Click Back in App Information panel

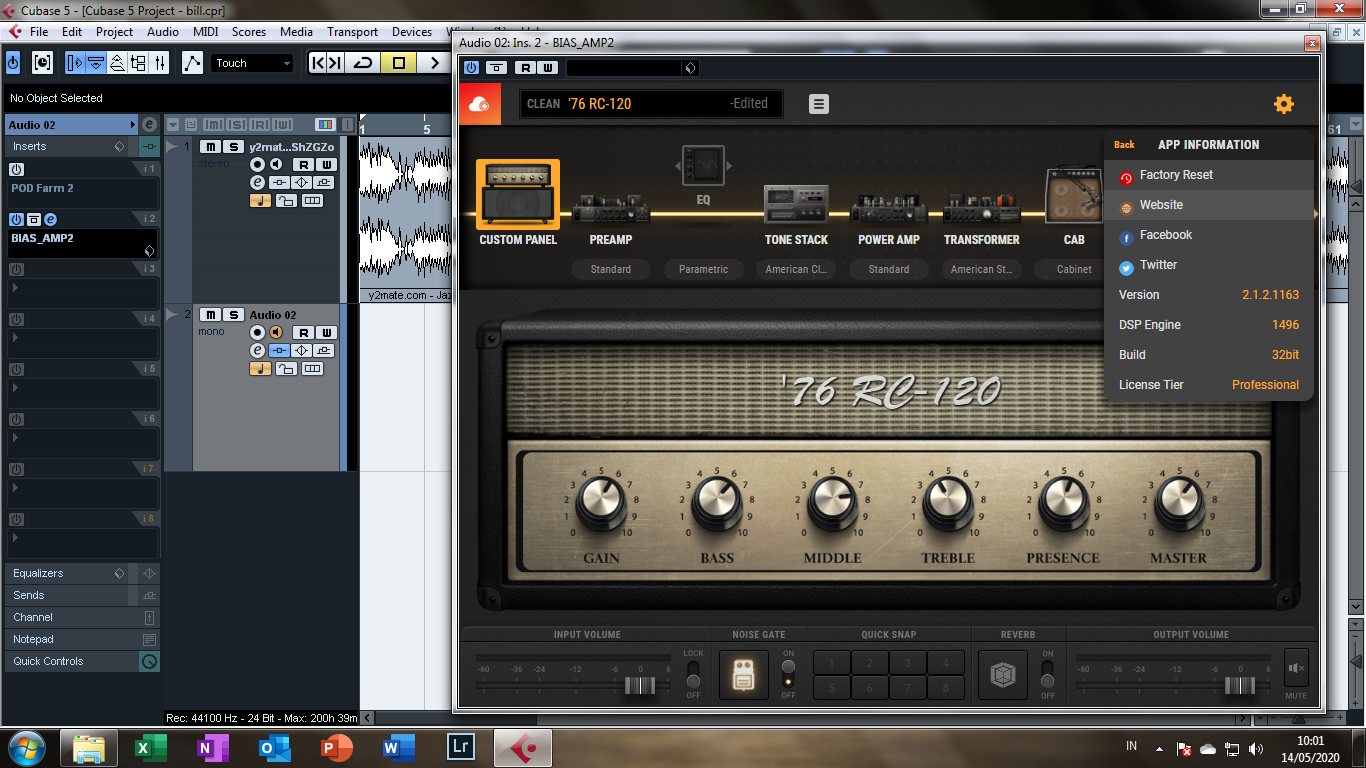(x=1124, y=145)
